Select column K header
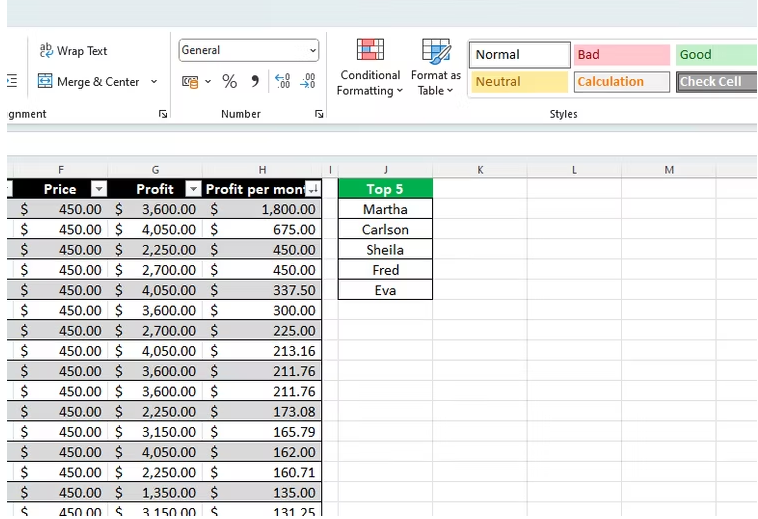This screenshot has width=758, height=519. click(480, 170)
